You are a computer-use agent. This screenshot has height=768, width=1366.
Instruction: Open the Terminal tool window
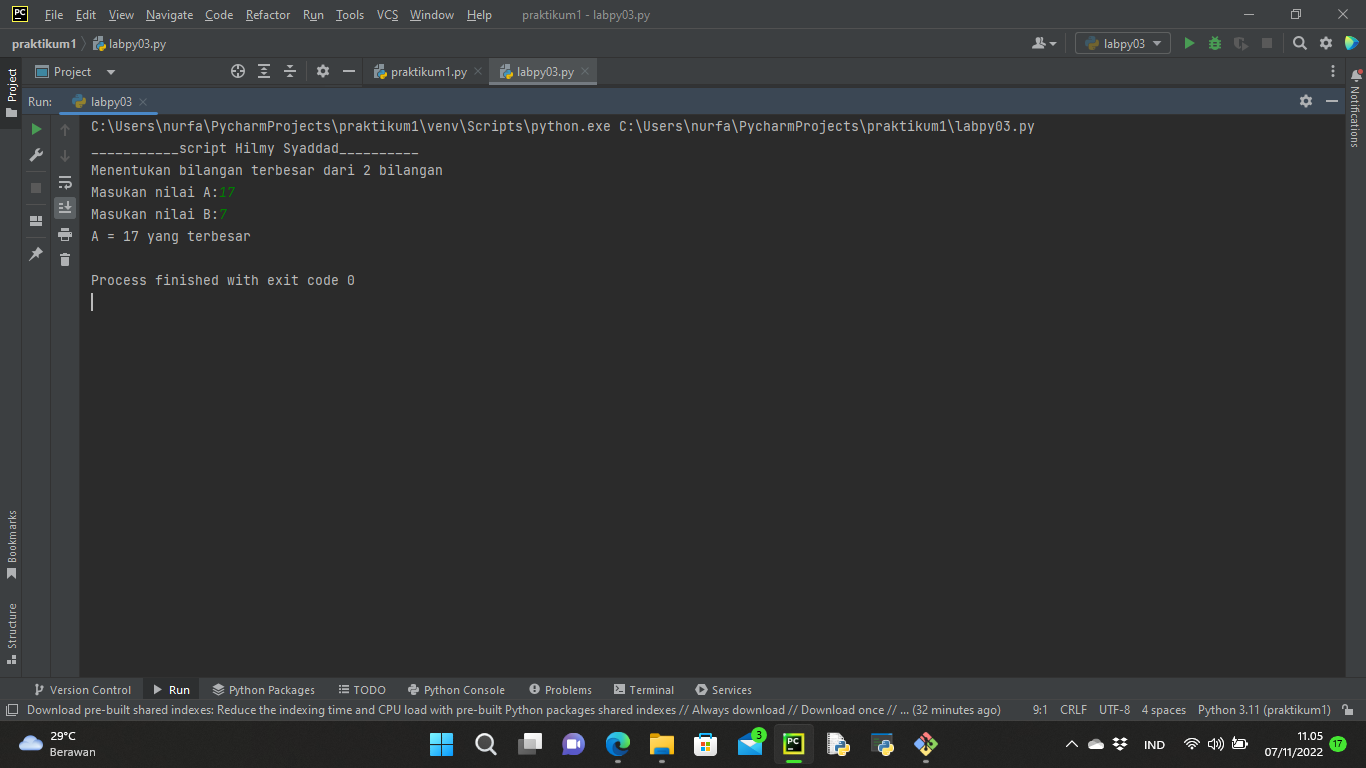click(x=644, y=689)
